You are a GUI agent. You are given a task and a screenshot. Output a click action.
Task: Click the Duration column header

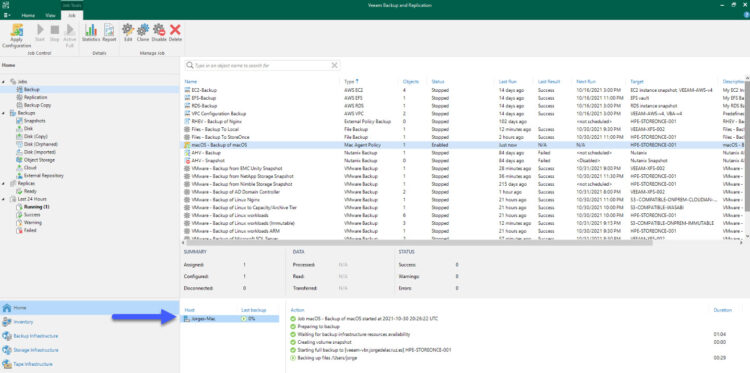coord(722,310)
